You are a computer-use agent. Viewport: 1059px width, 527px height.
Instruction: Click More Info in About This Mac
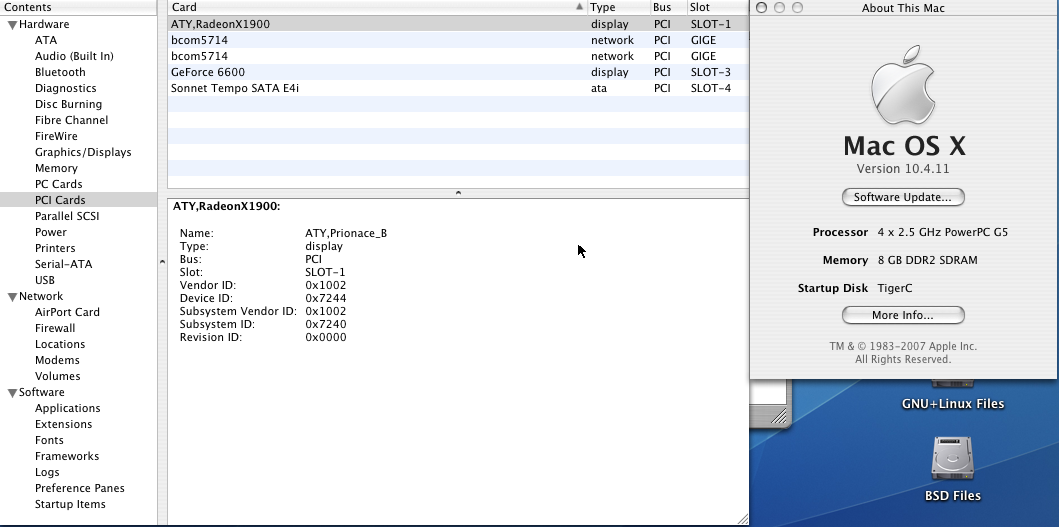click(903, 315)
